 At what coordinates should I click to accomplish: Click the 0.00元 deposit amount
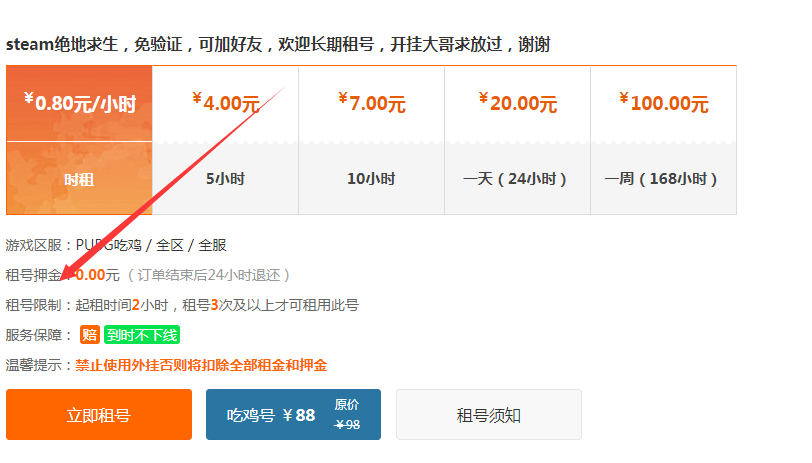click(x=97, y=275)
